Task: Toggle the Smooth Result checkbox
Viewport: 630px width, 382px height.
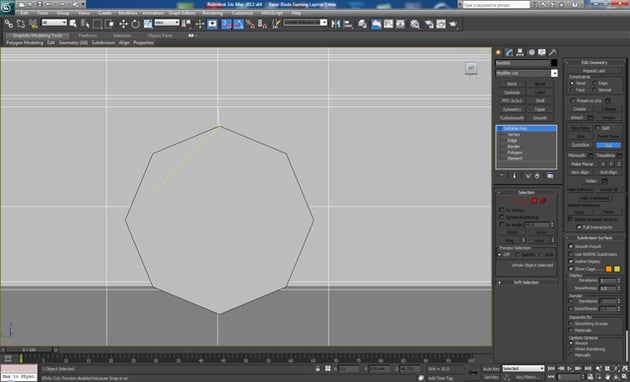Action: pyautogui.click(x=571, y=246)
